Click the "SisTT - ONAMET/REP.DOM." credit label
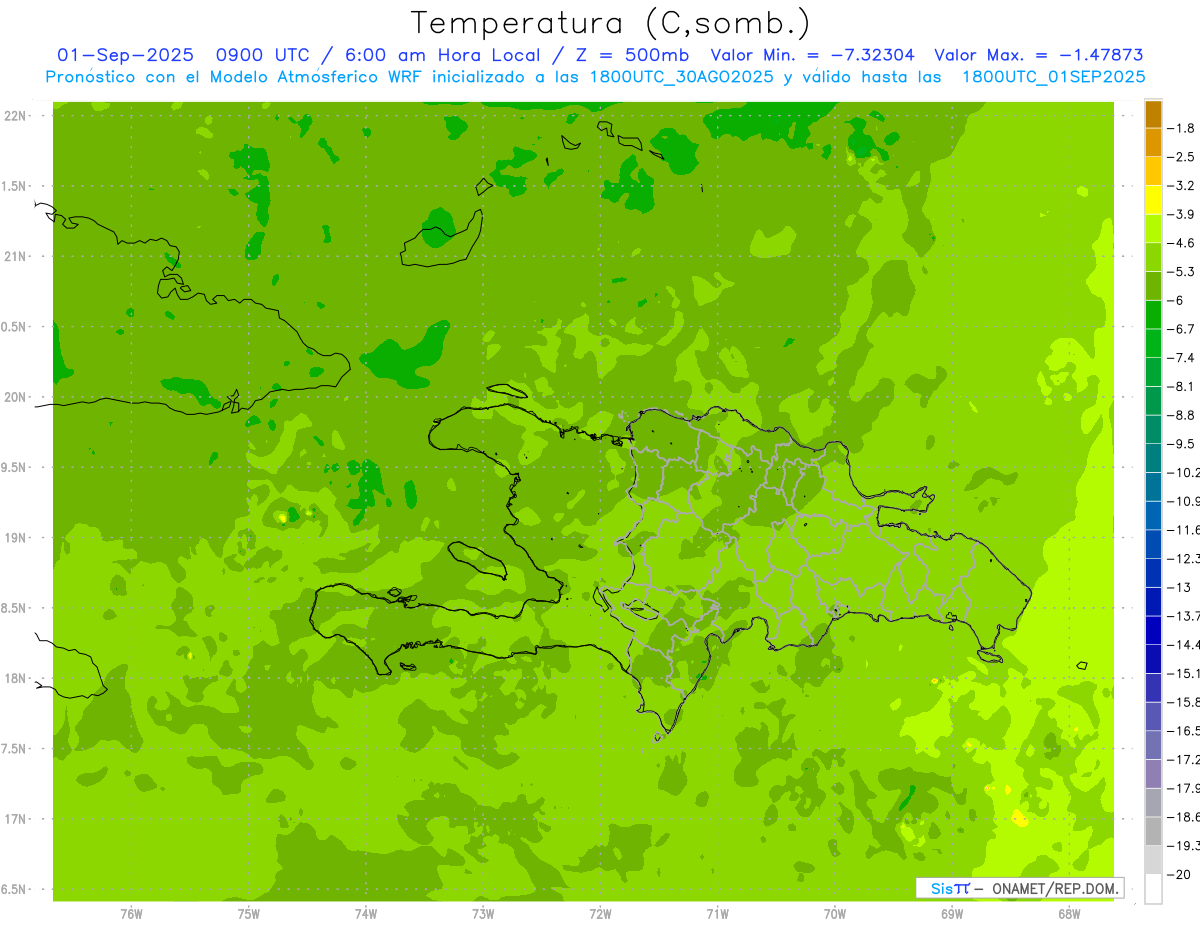Screen dimensions: 1200x927 [x=1021, y=888]
